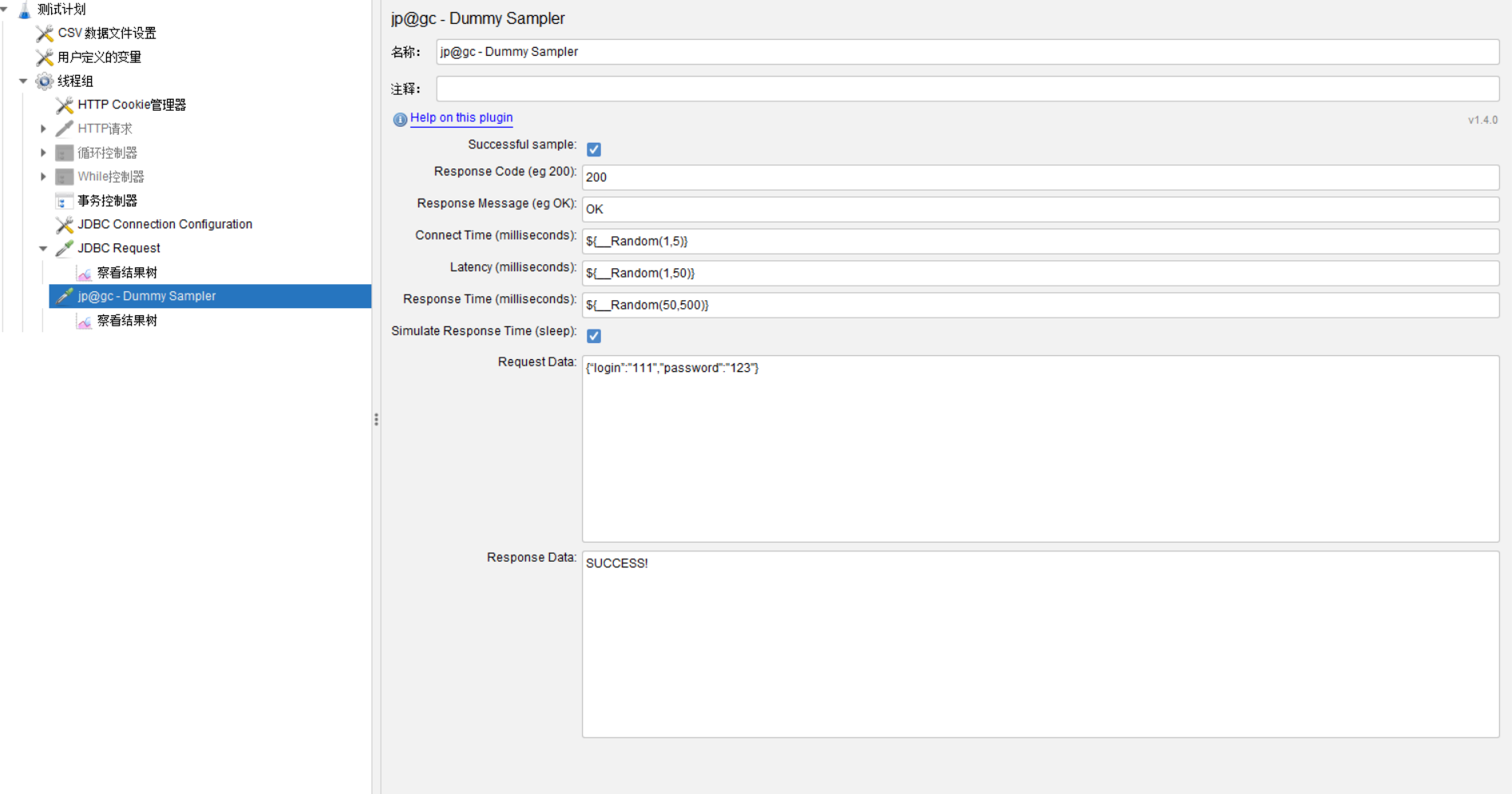
Task: Select 事务控制器 in the tree
Action: tap(108, 201)
